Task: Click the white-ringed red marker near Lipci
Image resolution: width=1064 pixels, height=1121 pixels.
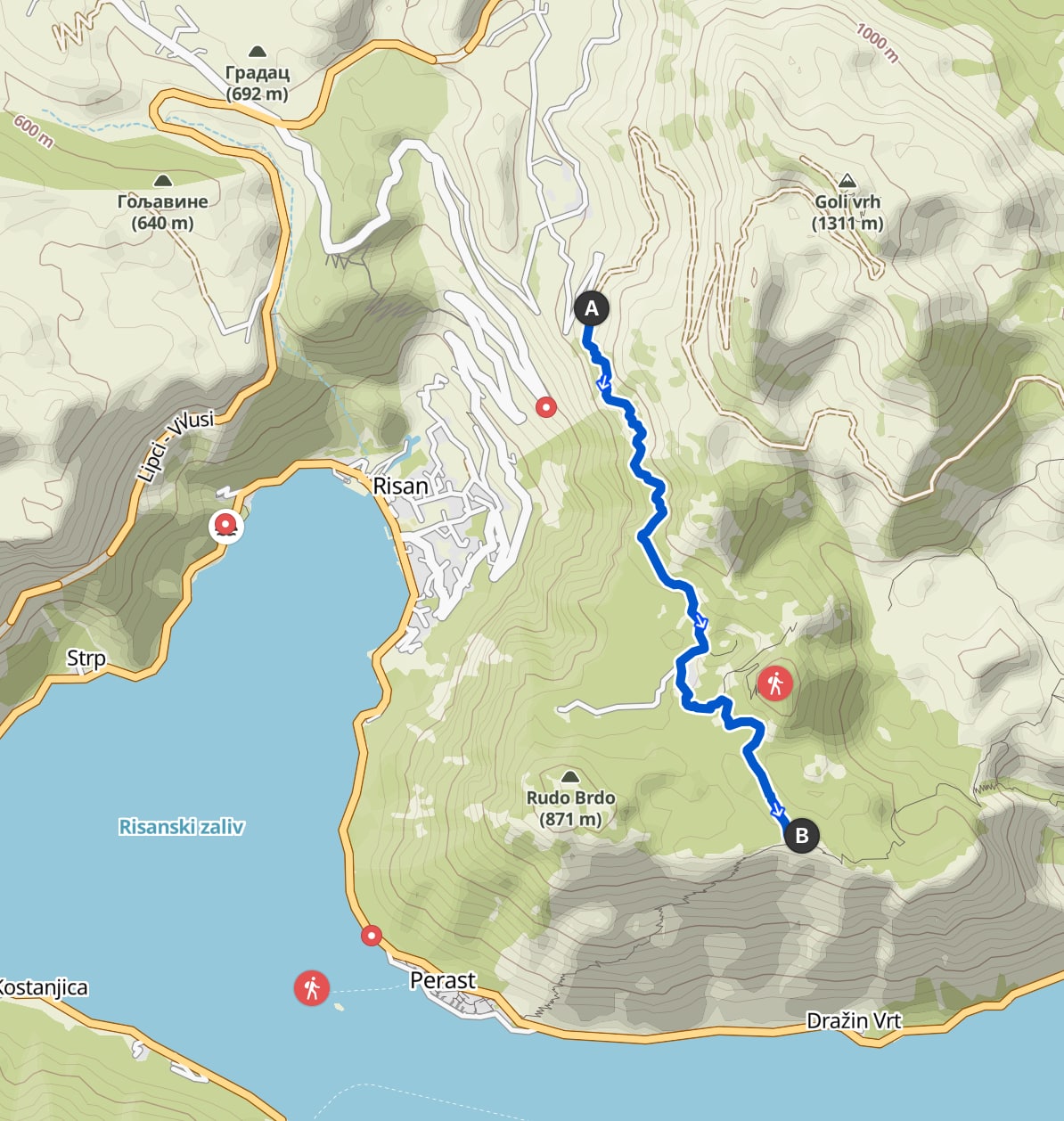Action: 225,526
